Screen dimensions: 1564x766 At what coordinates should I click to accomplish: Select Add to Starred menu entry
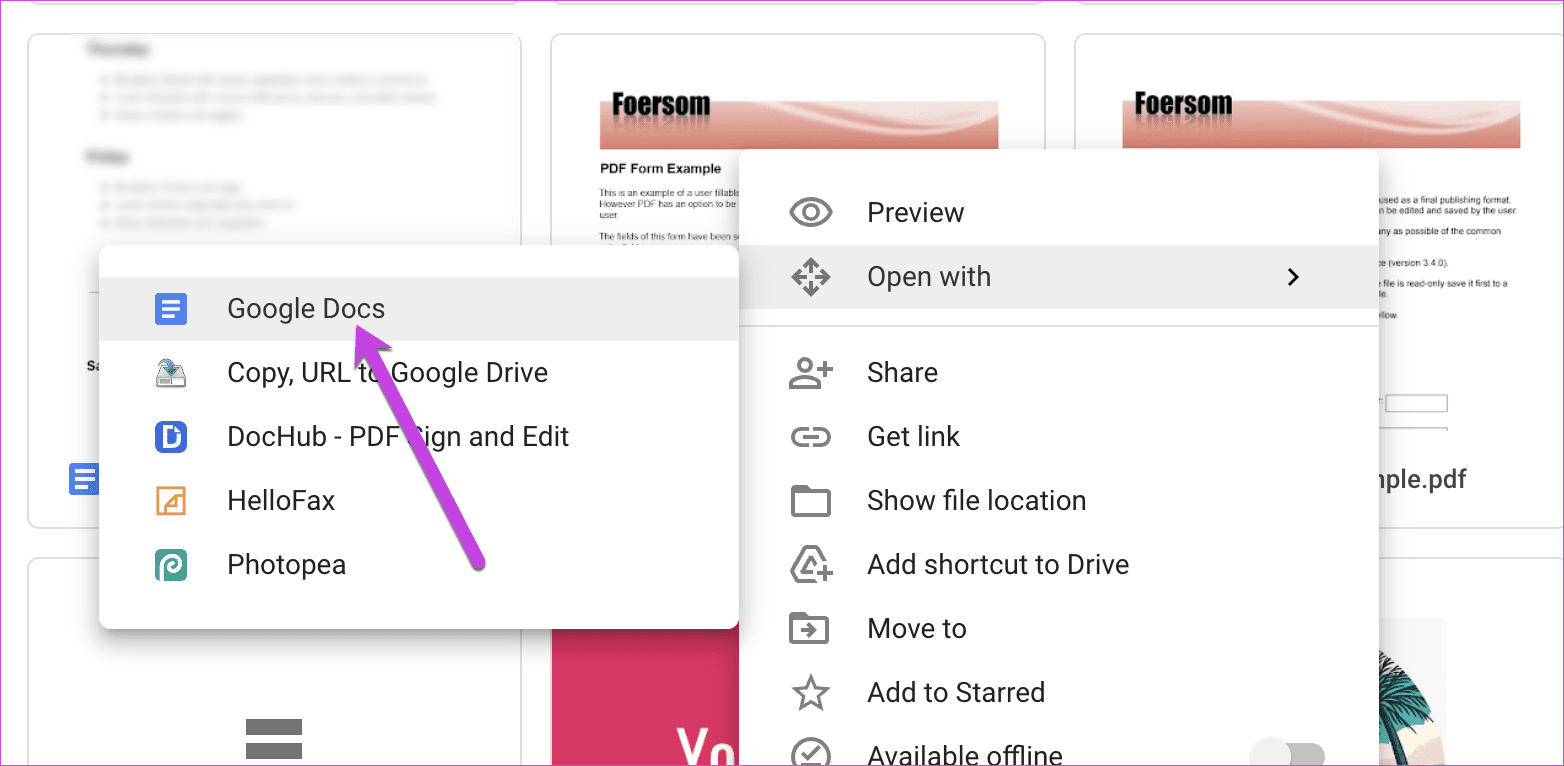click(955, 692)
